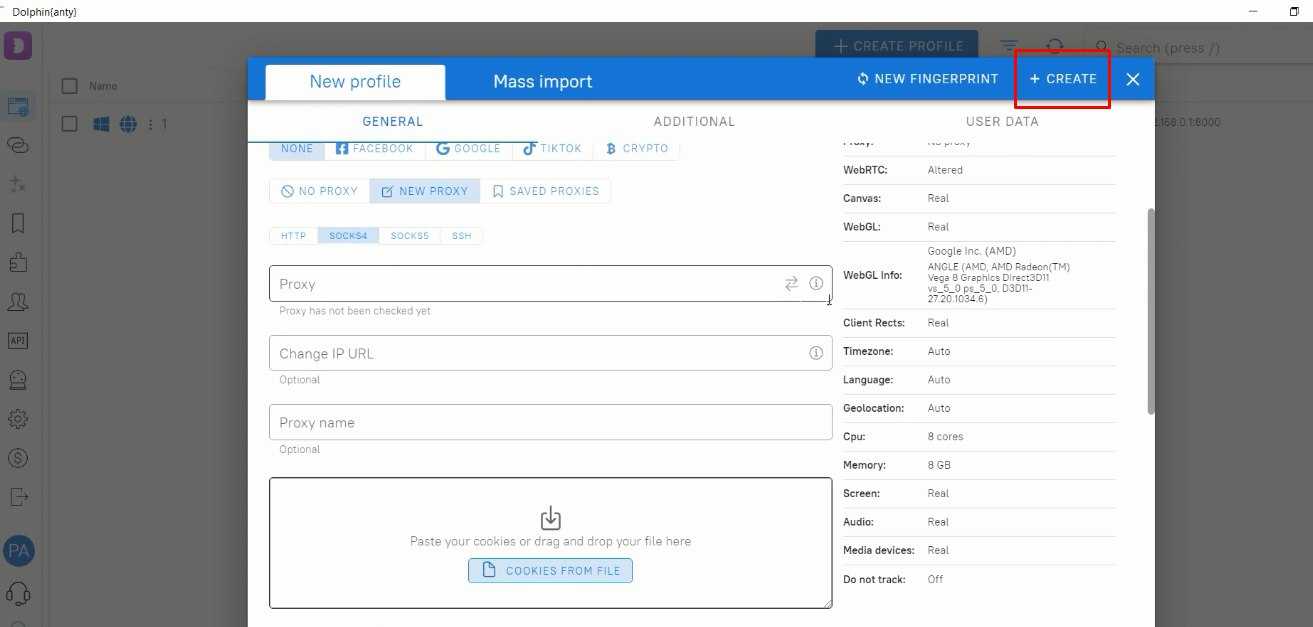This screenshot has width=1313, height=627.
Task: Click info icon in Change IP URL field
Action: click(x=816, y=353)
